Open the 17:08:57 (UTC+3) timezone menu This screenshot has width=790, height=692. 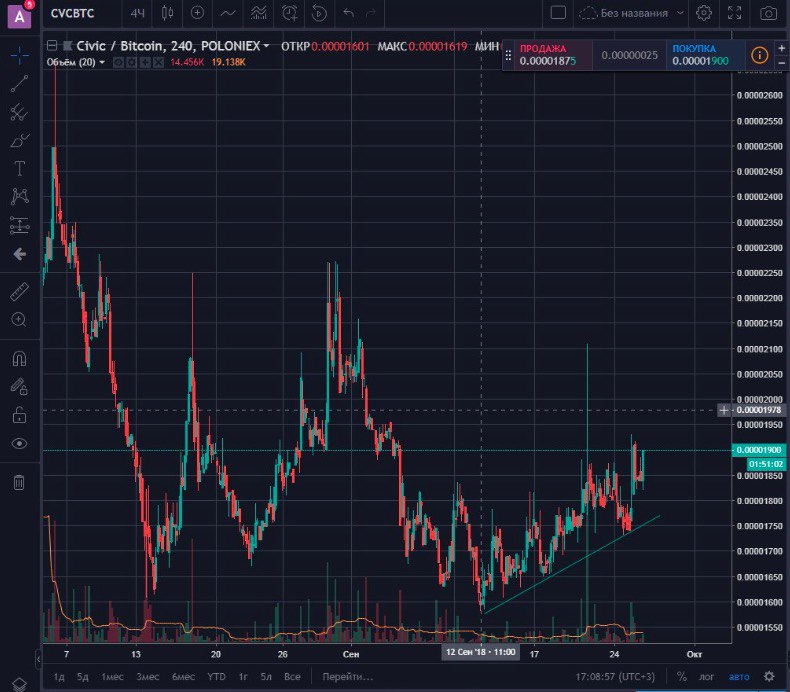pyautogui.click(x=615, y=676)
